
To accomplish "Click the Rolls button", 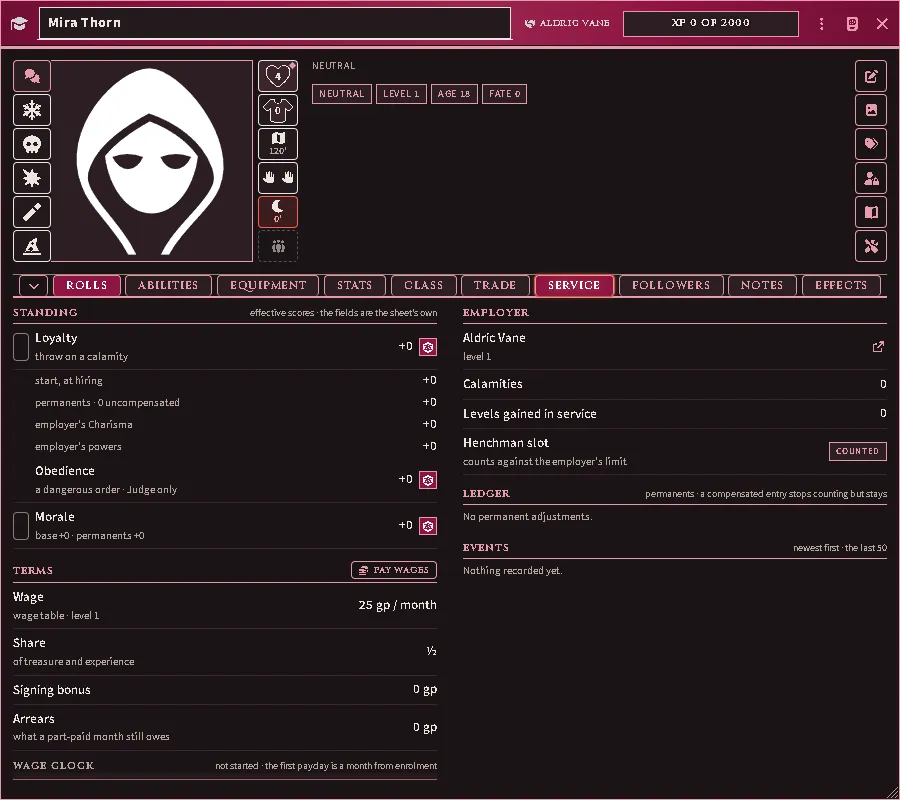I will (x=87, y=285).
